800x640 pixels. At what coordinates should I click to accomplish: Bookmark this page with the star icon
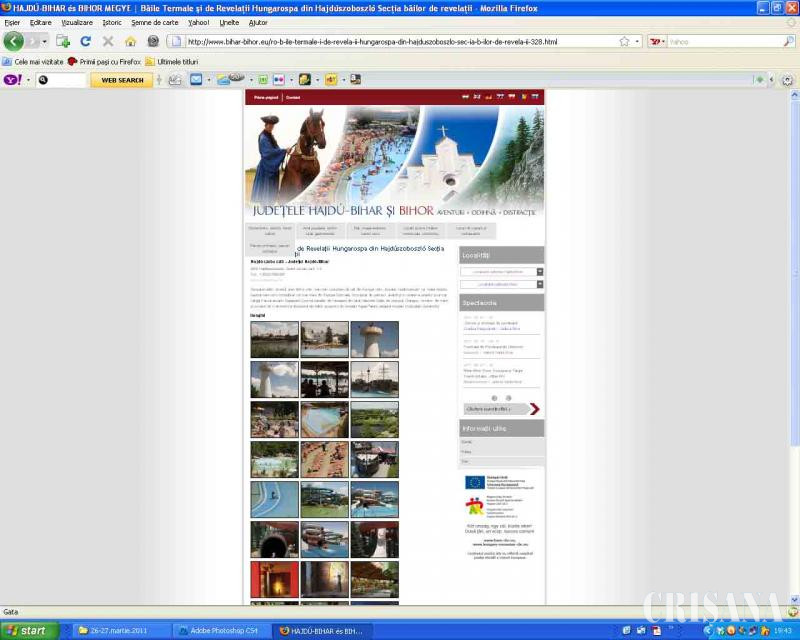coord(624,41)
